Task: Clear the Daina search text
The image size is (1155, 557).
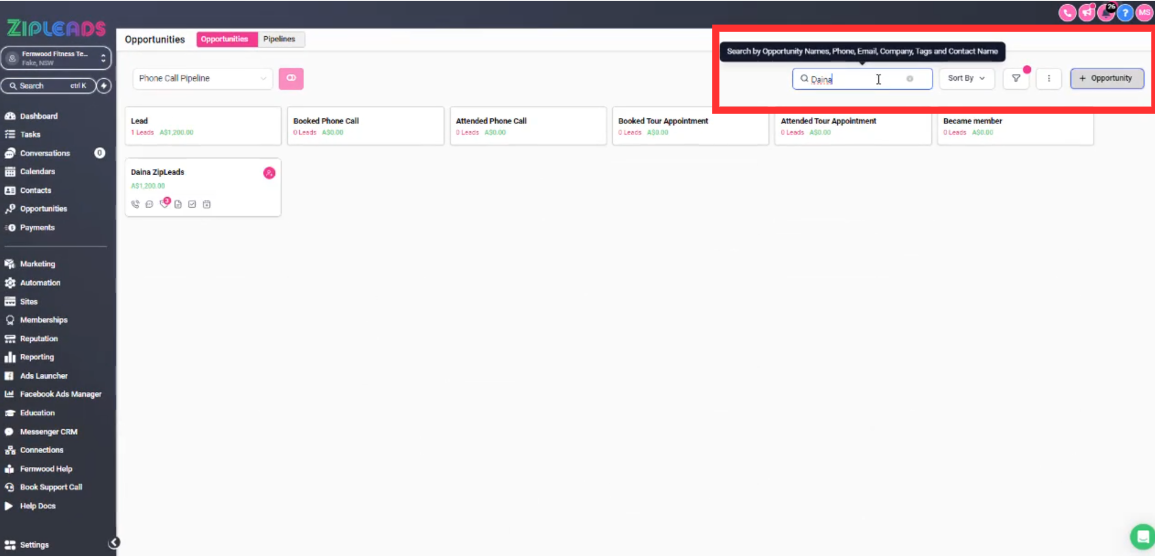Action: click(910, 79)
